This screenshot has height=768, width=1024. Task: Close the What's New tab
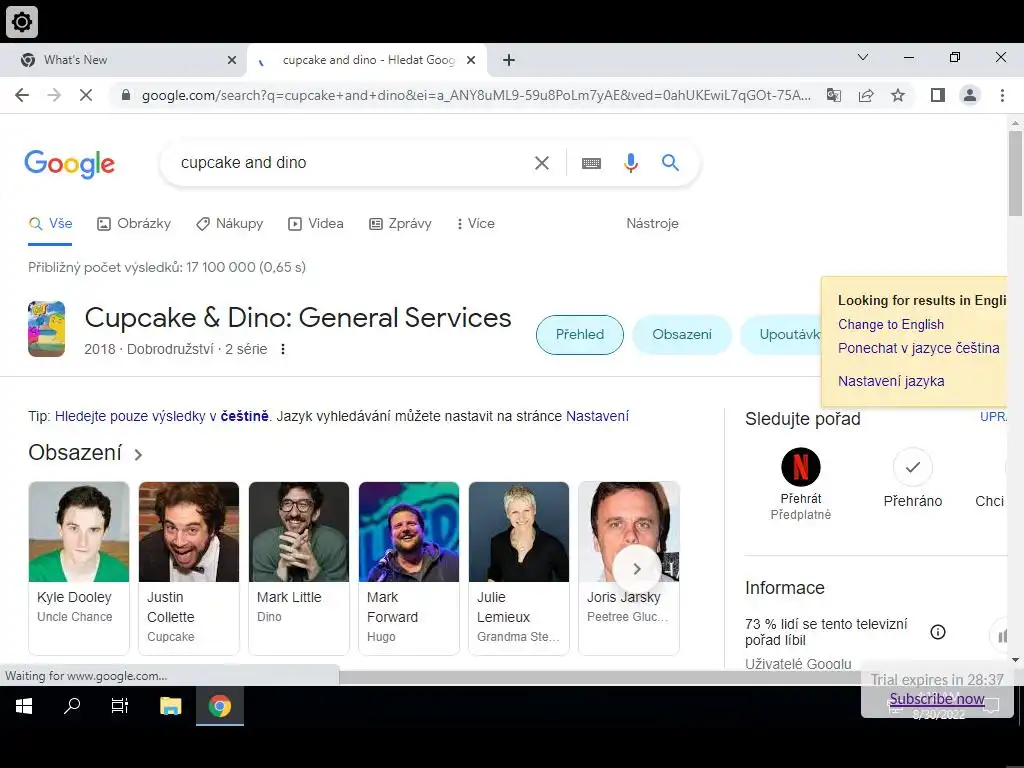coord(232,60)
